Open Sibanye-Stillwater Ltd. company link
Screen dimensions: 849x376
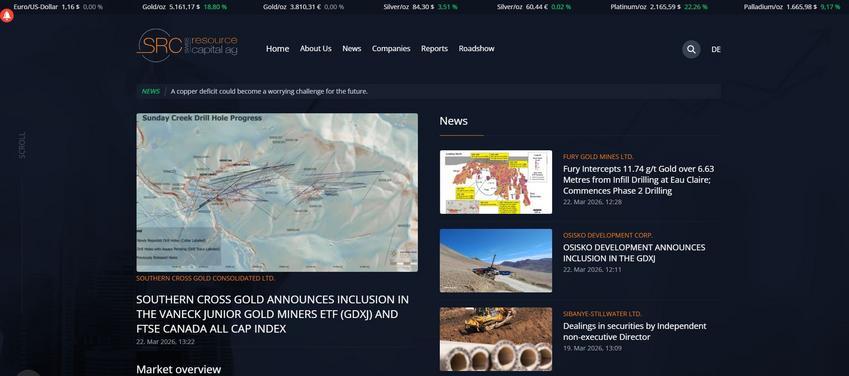[x=602, y=314]
